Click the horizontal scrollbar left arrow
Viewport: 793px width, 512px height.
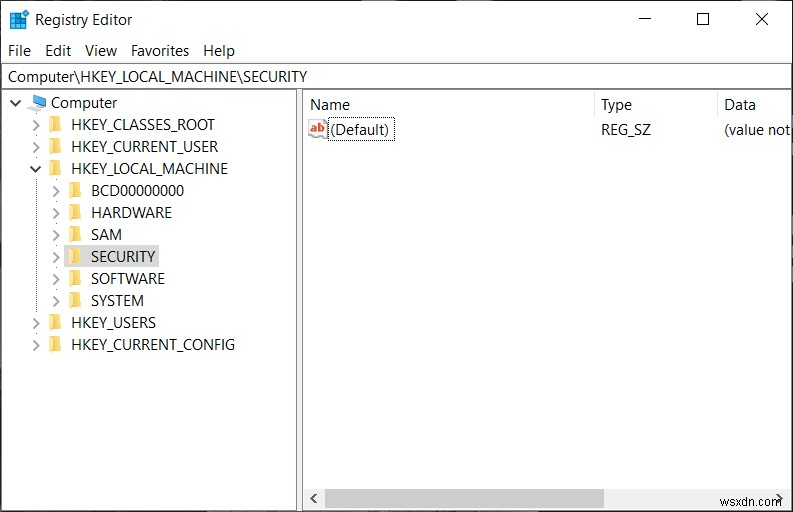tap(314, 499)
